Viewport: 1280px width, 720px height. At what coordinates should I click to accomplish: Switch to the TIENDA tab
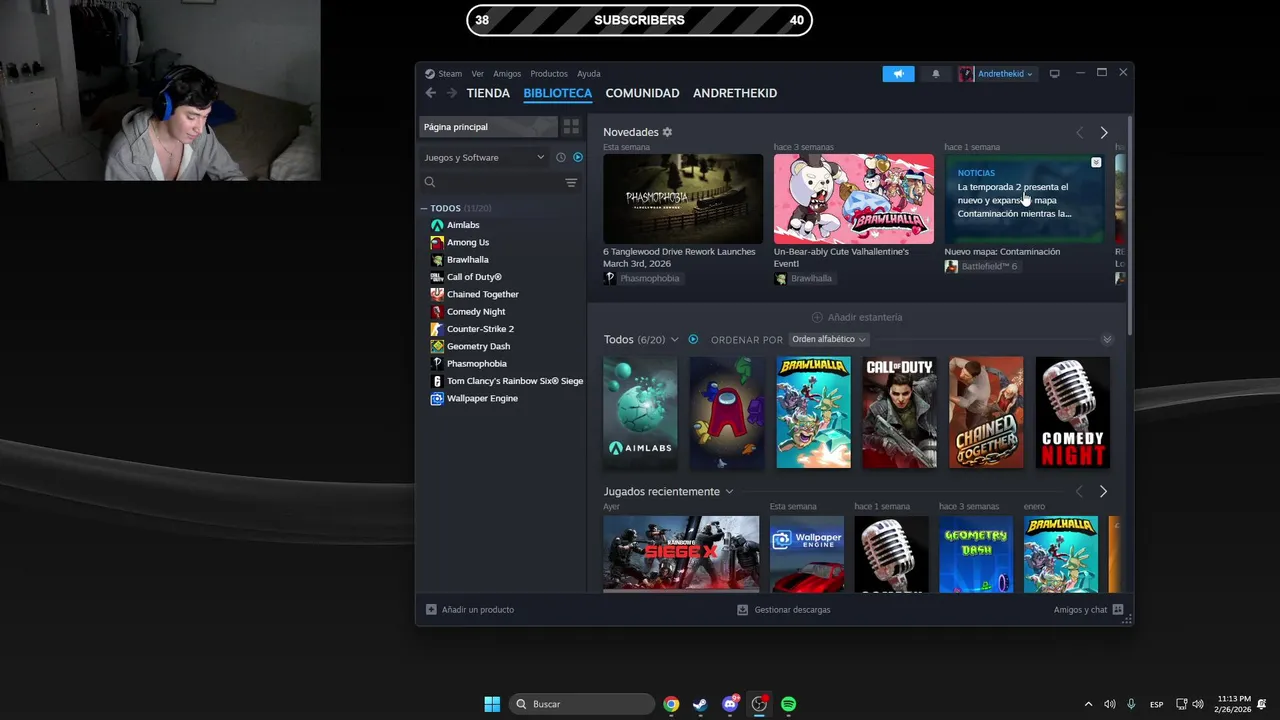[488, 93]
